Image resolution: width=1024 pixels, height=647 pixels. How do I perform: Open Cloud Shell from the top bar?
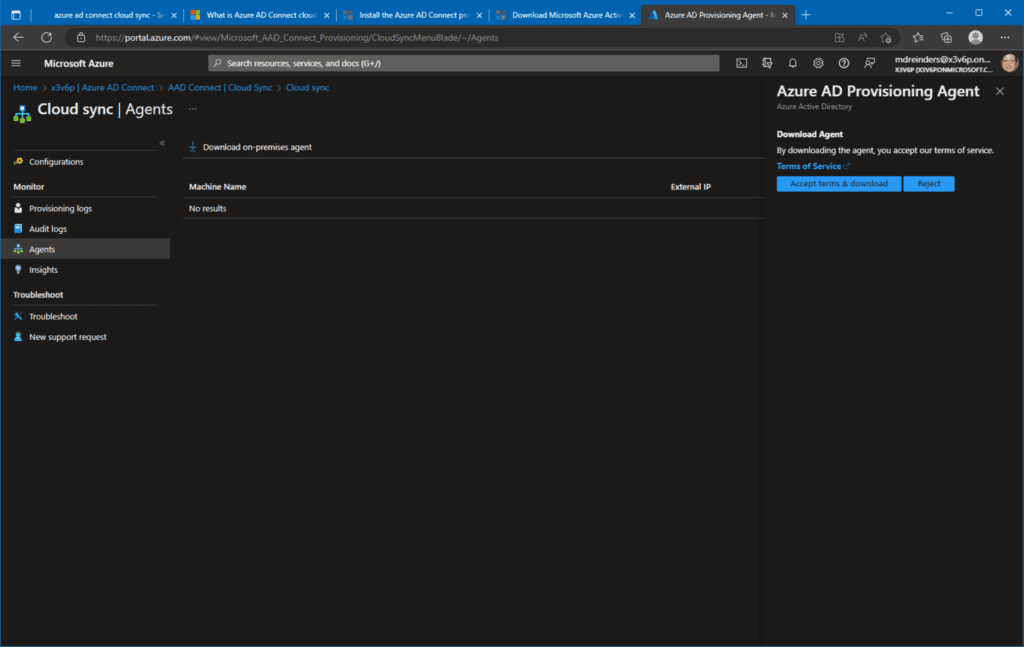click(x=741, y=63)
